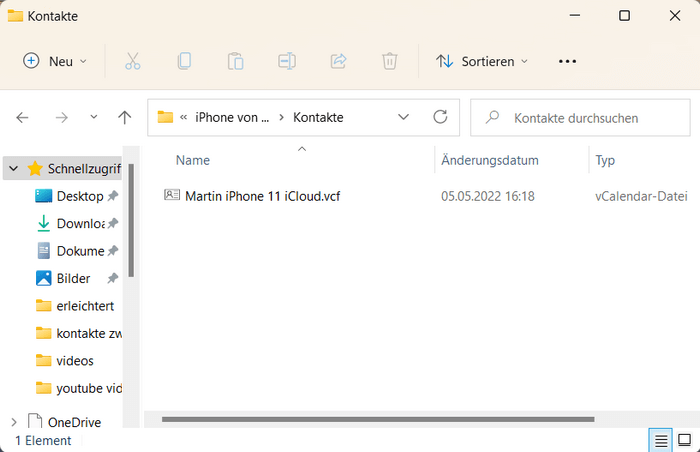Open the Neu (new item) menu
Screen dimensions: 700x452
(55, 61)
